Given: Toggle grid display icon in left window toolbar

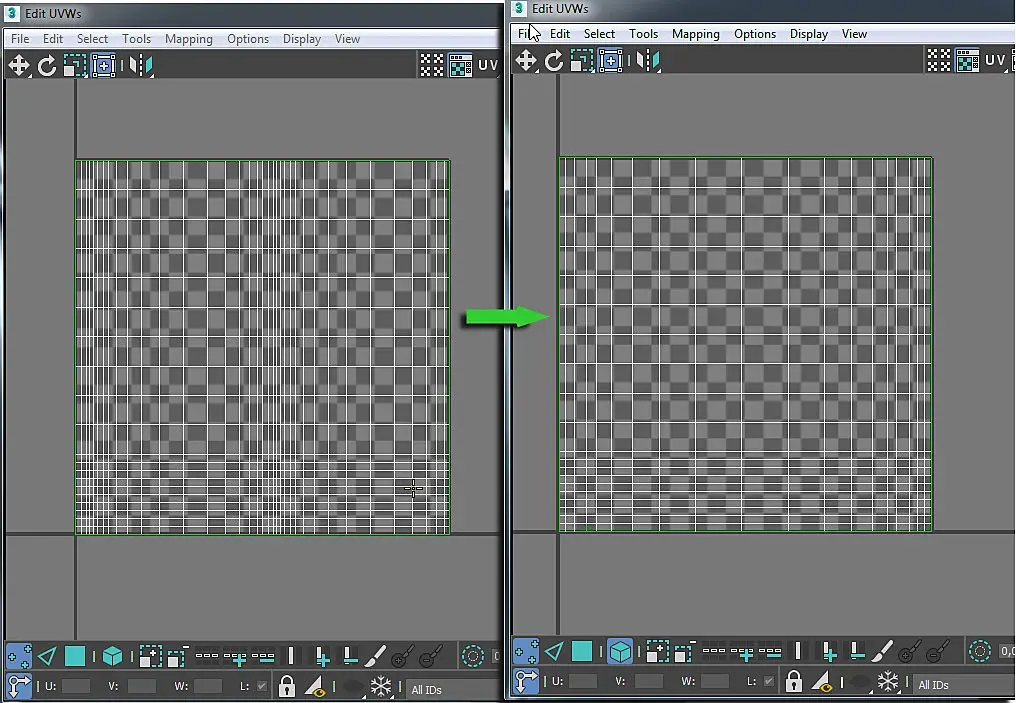Looking at the screenshot, I should tap(432, 65).
